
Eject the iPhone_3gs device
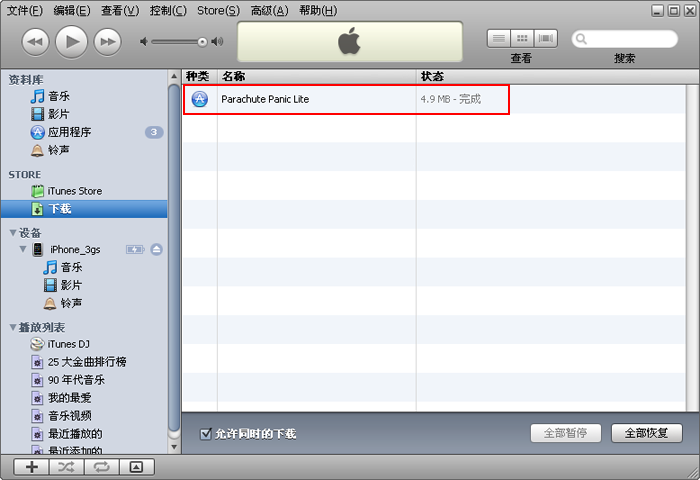156,249
